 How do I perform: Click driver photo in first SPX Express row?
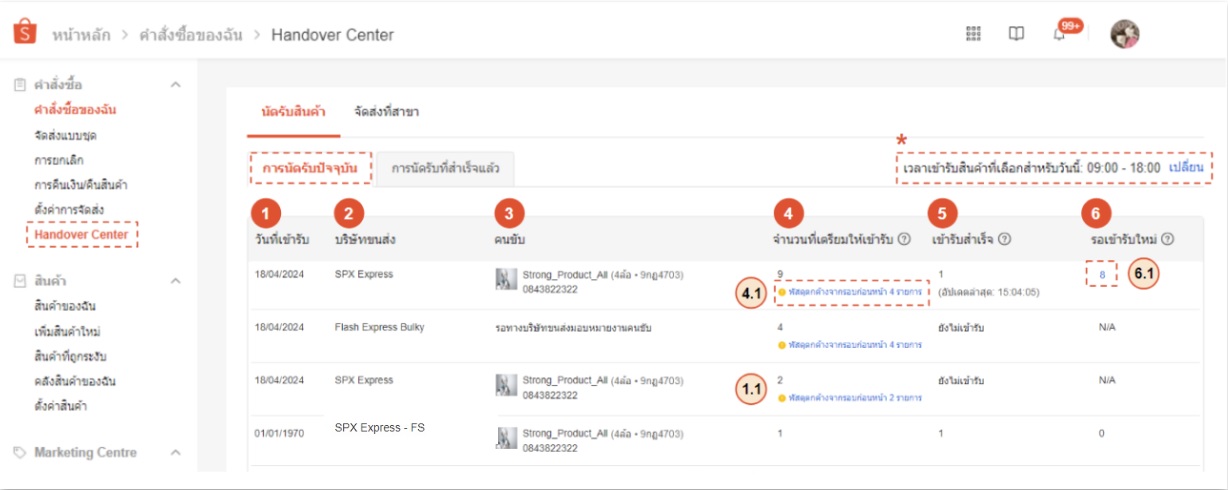(506, 279)
